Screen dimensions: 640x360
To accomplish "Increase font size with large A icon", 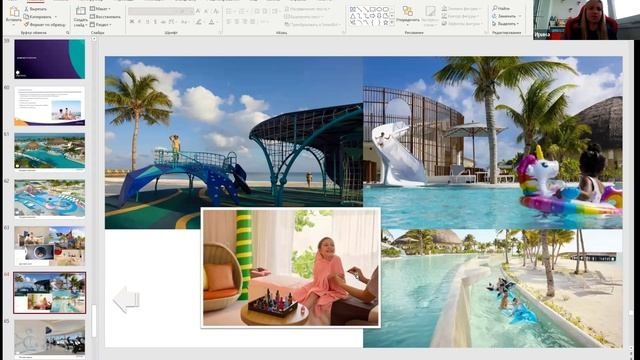I will pos(198,11).
